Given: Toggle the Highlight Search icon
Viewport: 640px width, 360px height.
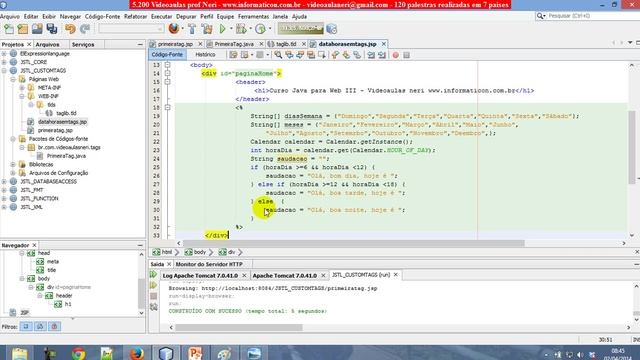Looking at the screenshot, I should coord(311,55).
